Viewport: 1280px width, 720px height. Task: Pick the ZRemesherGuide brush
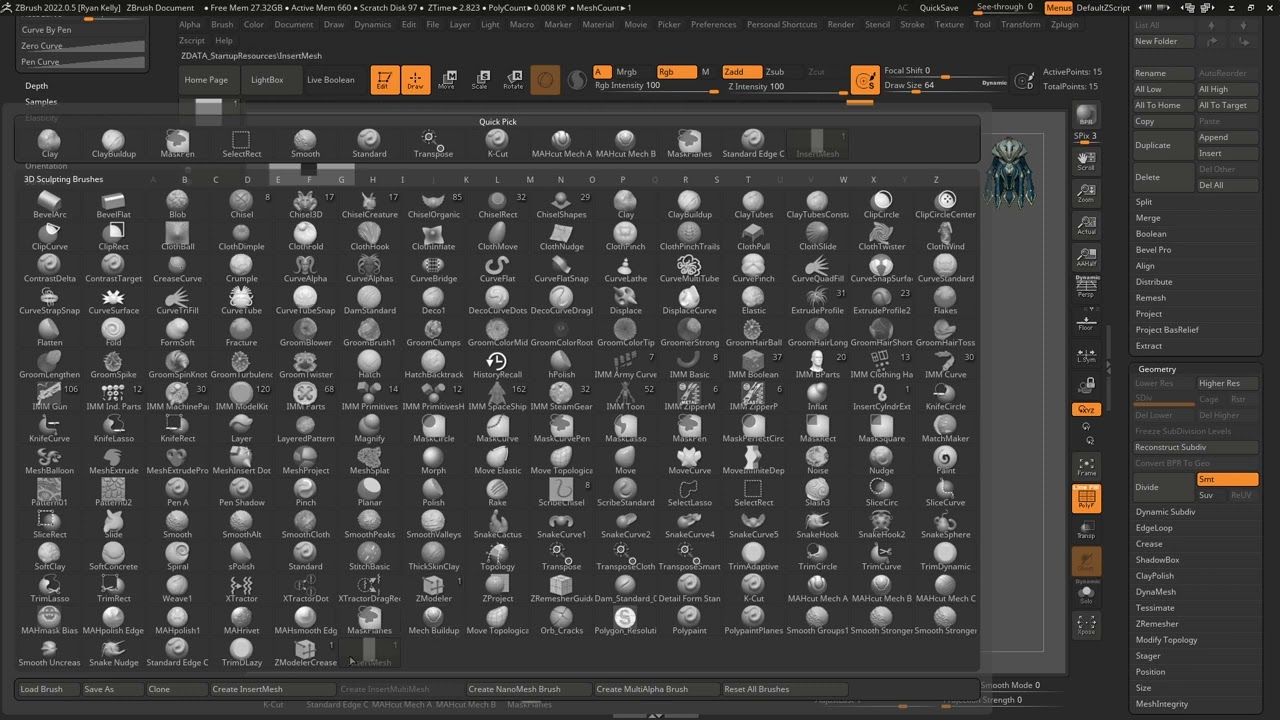pos(561,588)
